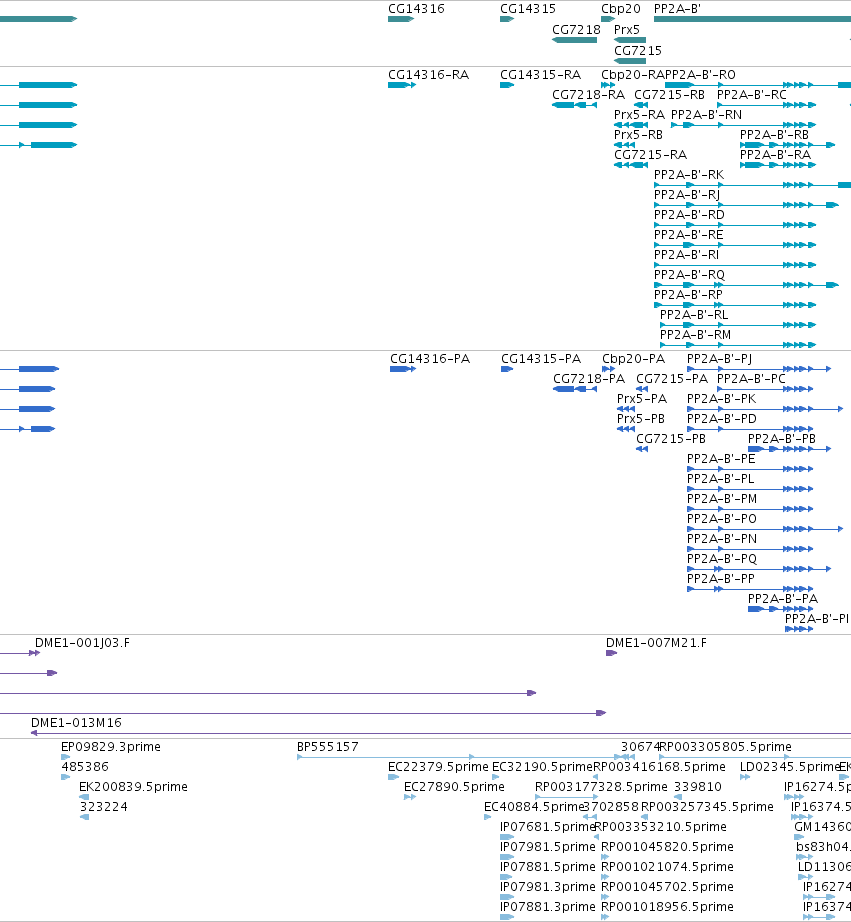The width and height of the screenshot is (851, 922).
Task: Click the CG14315 gene label
Action: click(x=528, y=9)
